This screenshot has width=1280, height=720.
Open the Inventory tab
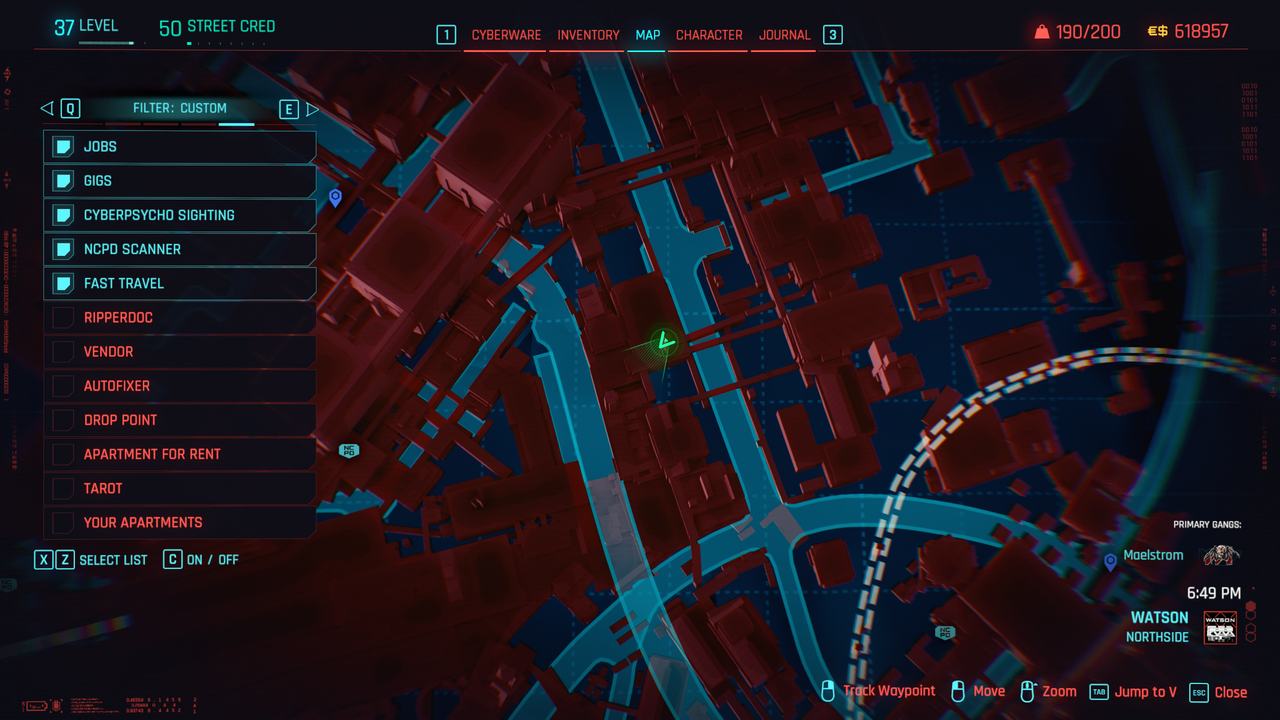pyautogui.click(x=588, y=35)
